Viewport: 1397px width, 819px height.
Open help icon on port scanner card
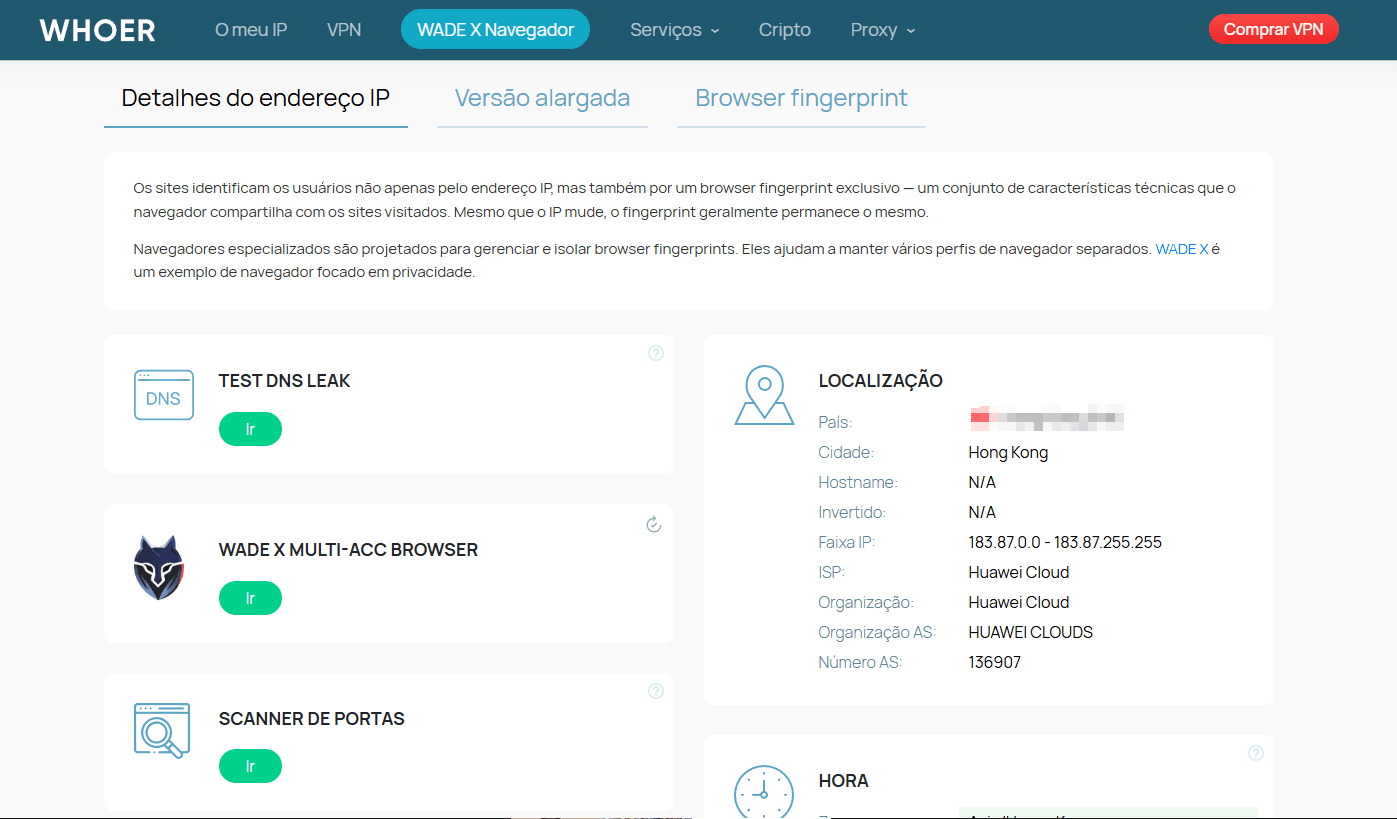(656, 691)
